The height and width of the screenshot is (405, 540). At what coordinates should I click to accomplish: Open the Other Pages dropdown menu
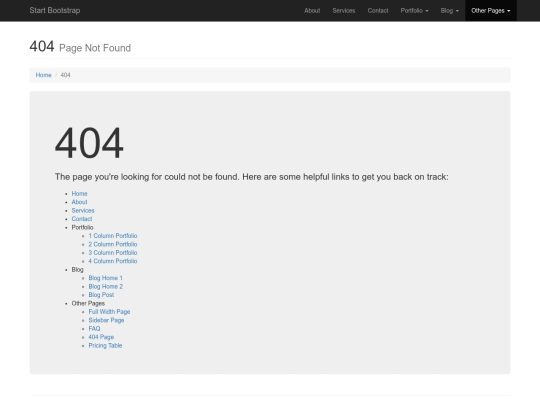(x=491, y=11)
